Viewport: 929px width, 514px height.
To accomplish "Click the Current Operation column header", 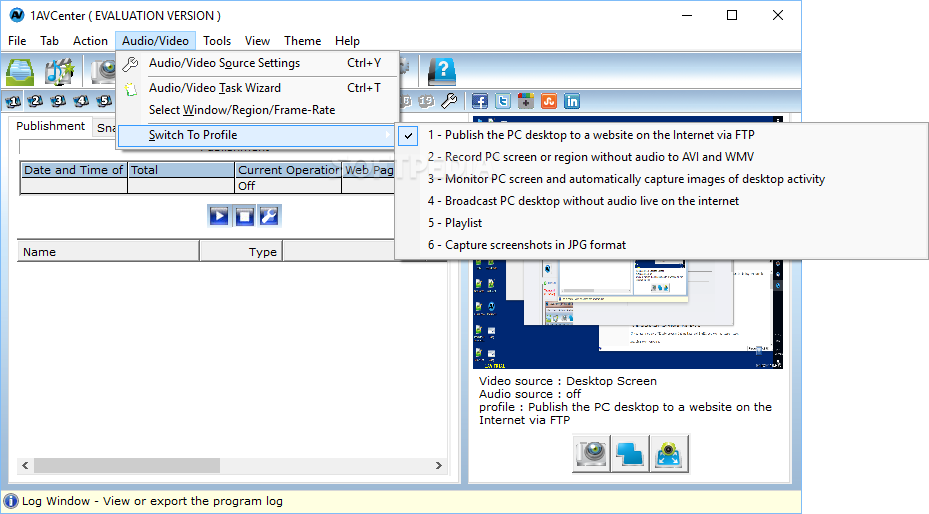I will point(289,170).
